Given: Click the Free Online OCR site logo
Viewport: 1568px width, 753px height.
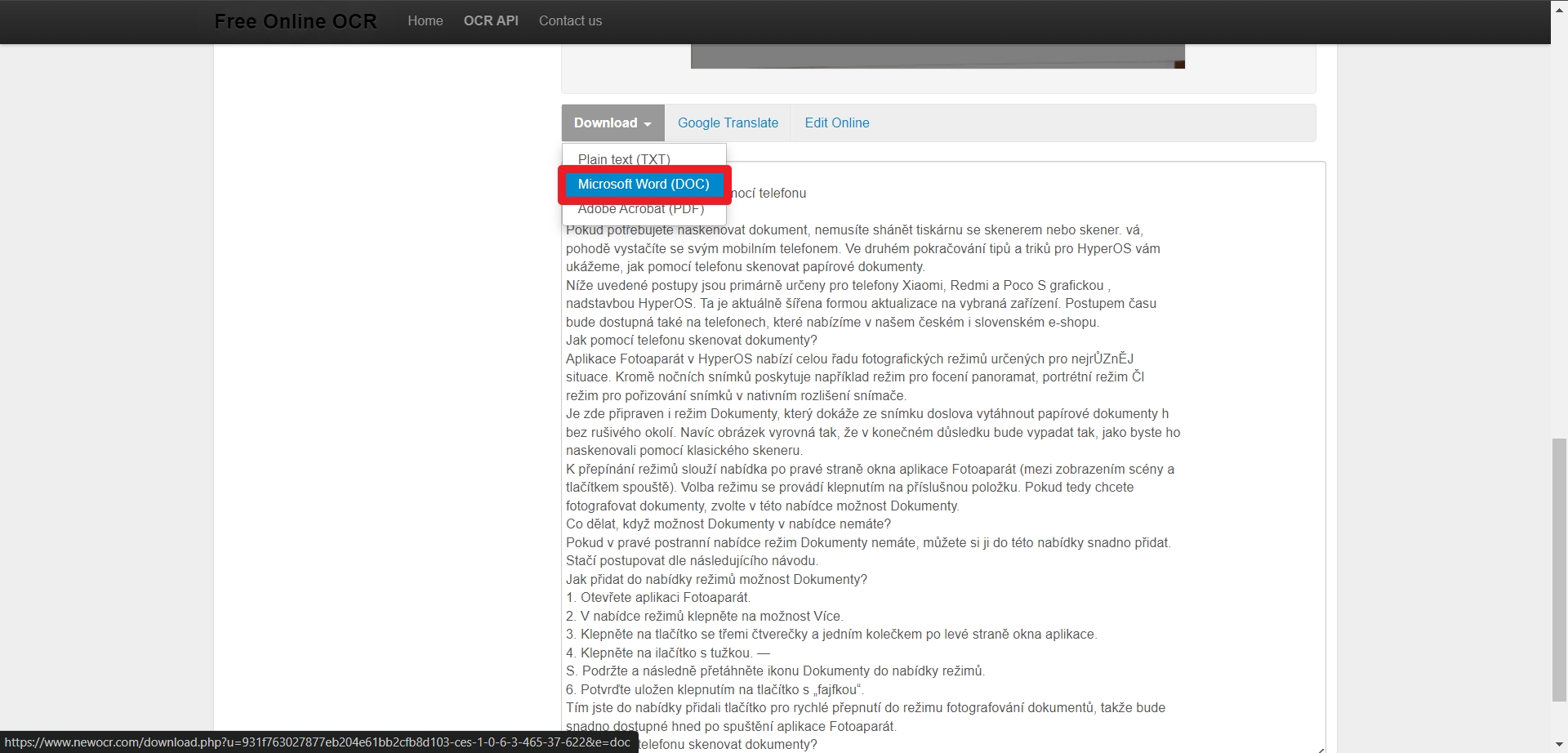Looking at the screenshot, I should coord(296,21).
